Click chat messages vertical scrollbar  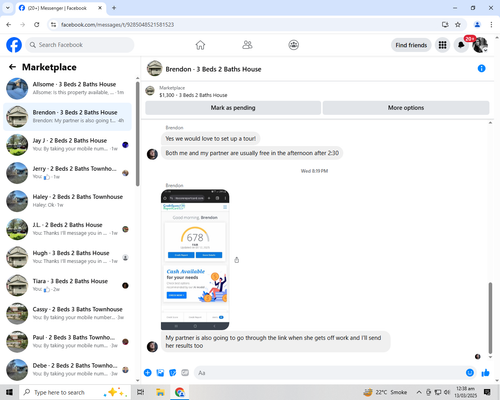point(490,318)
